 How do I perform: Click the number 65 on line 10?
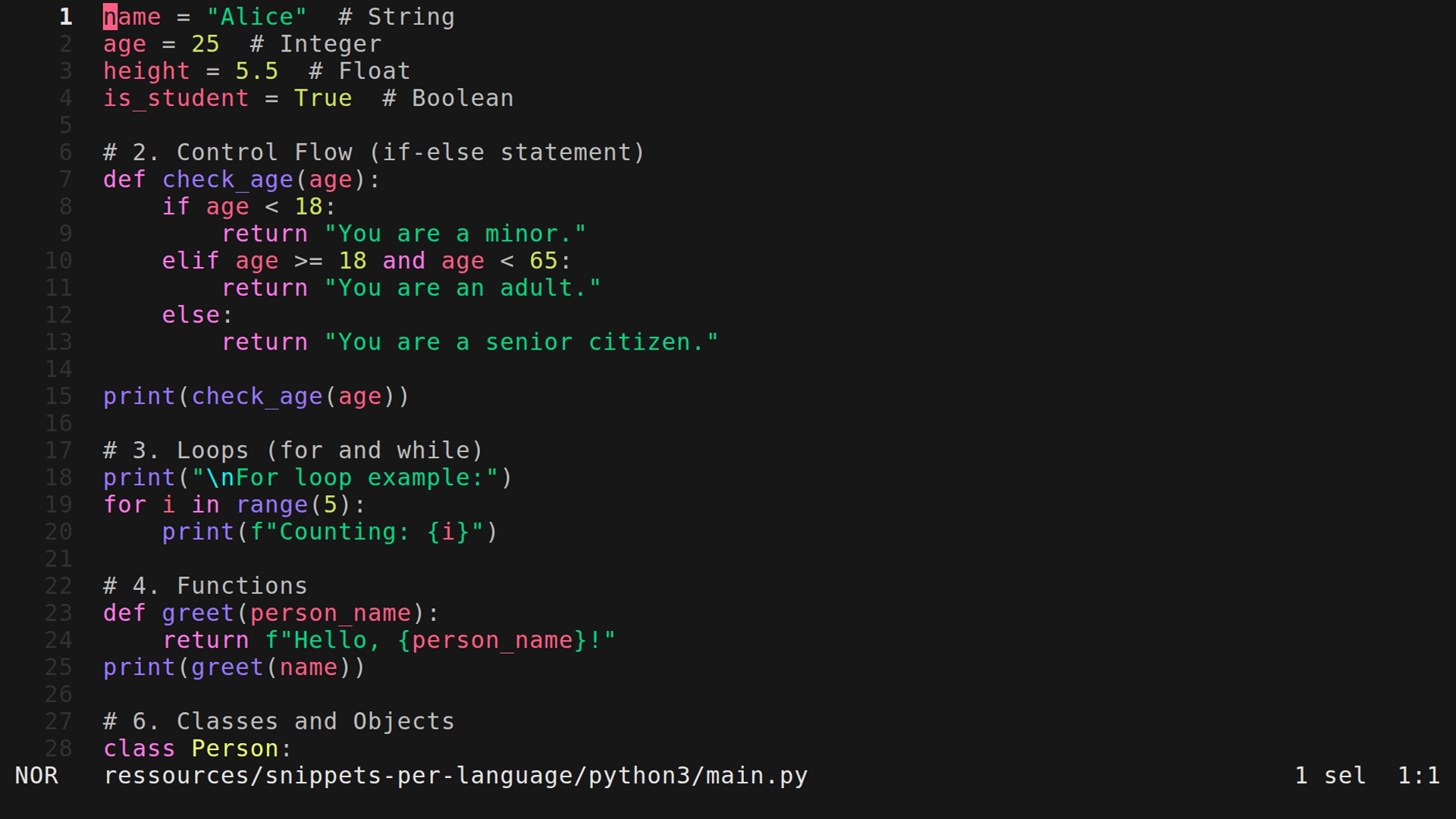(x=544, y=261)
